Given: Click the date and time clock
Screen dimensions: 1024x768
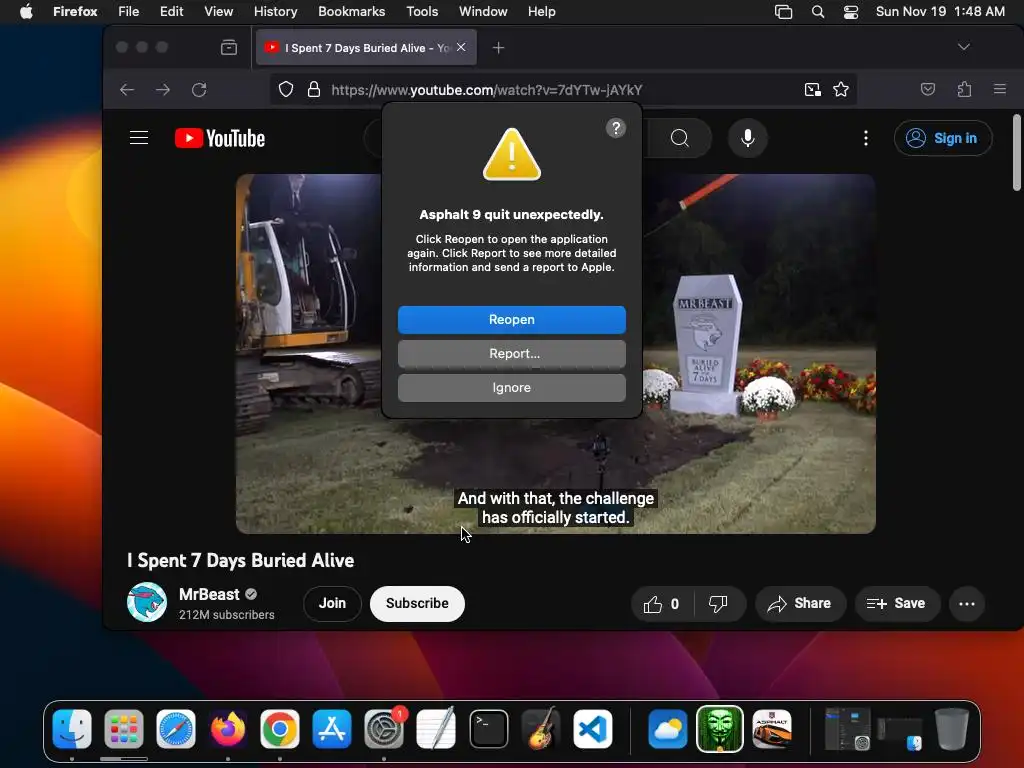Looking at the screenshot, I should point(940,12).
